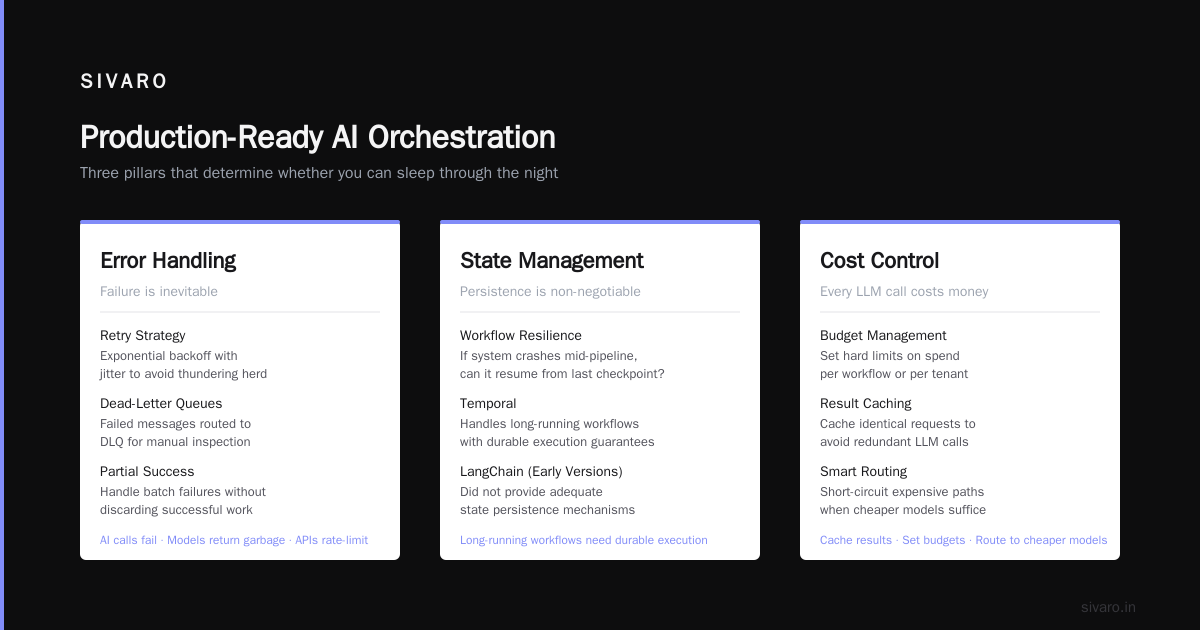Select the Cost Control card heading
Image resolution: width=1200 pixels, height=630 pixels.
pyautogui.click(x=879, y=261)
